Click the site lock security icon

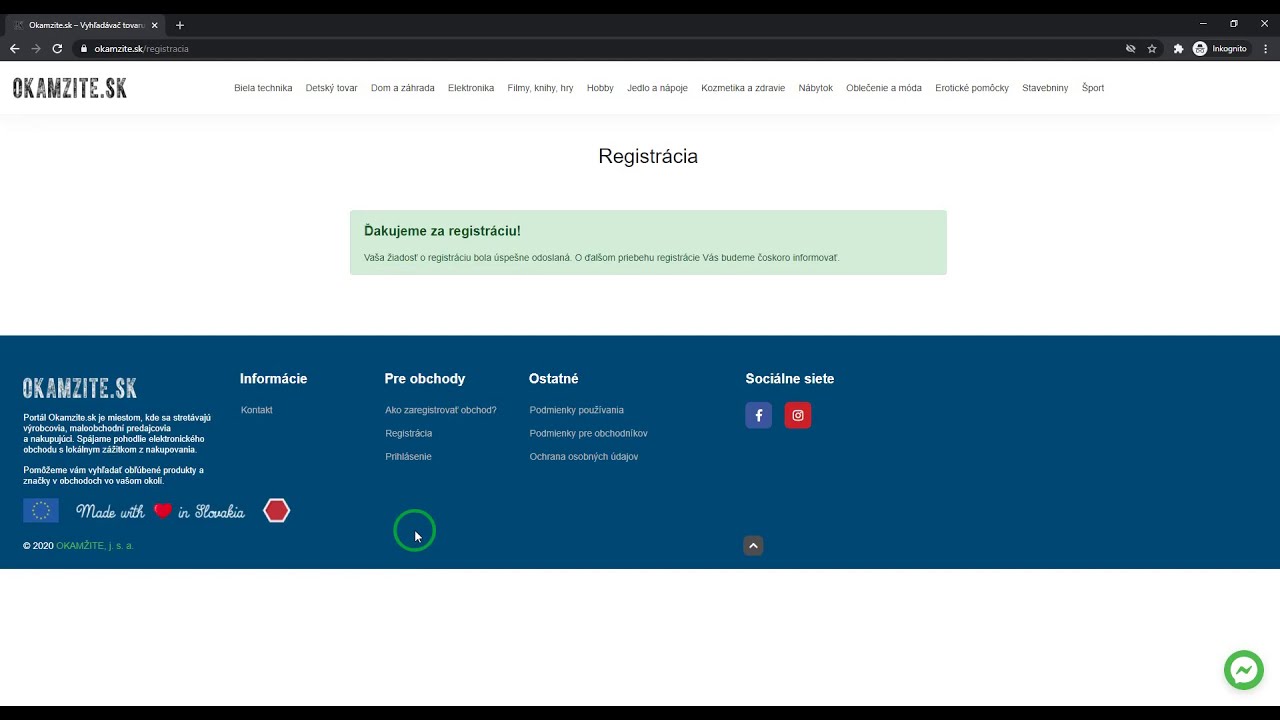coord(84,48)
